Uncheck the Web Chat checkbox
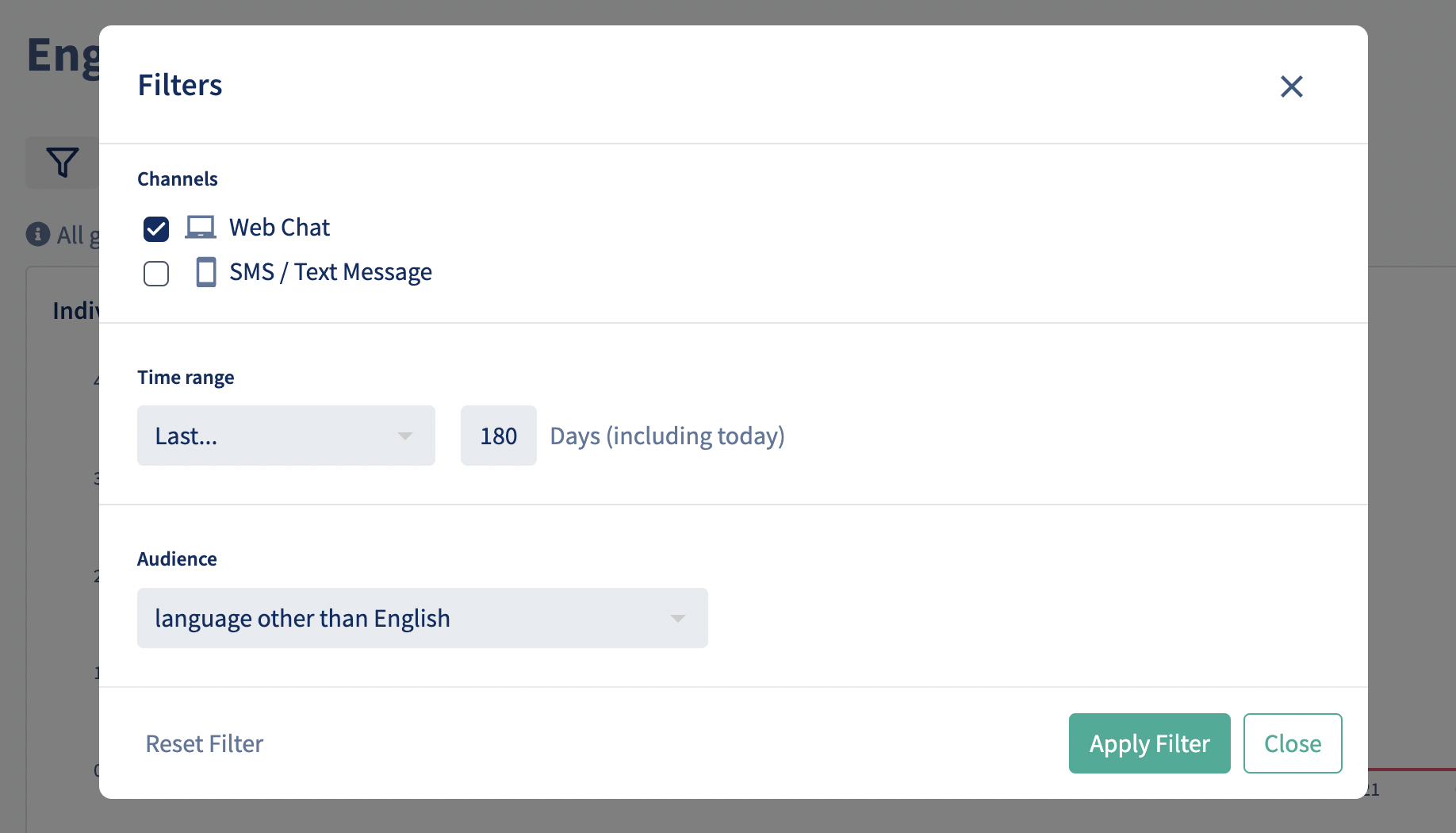The image size is (1456, 833). 156,229
